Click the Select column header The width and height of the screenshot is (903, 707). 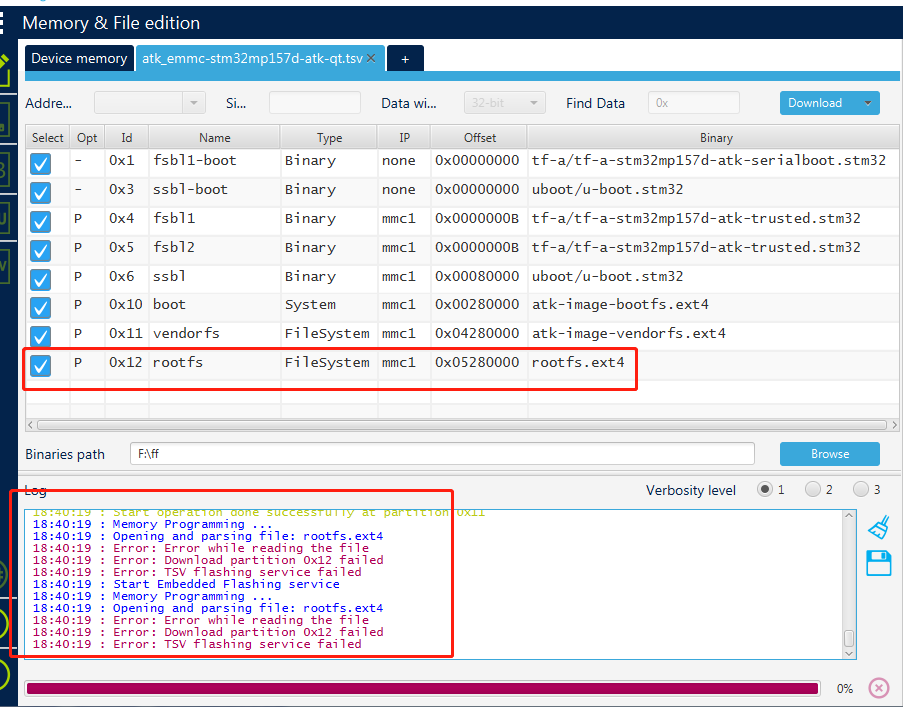pyautogui.click(x=48, y=138)
